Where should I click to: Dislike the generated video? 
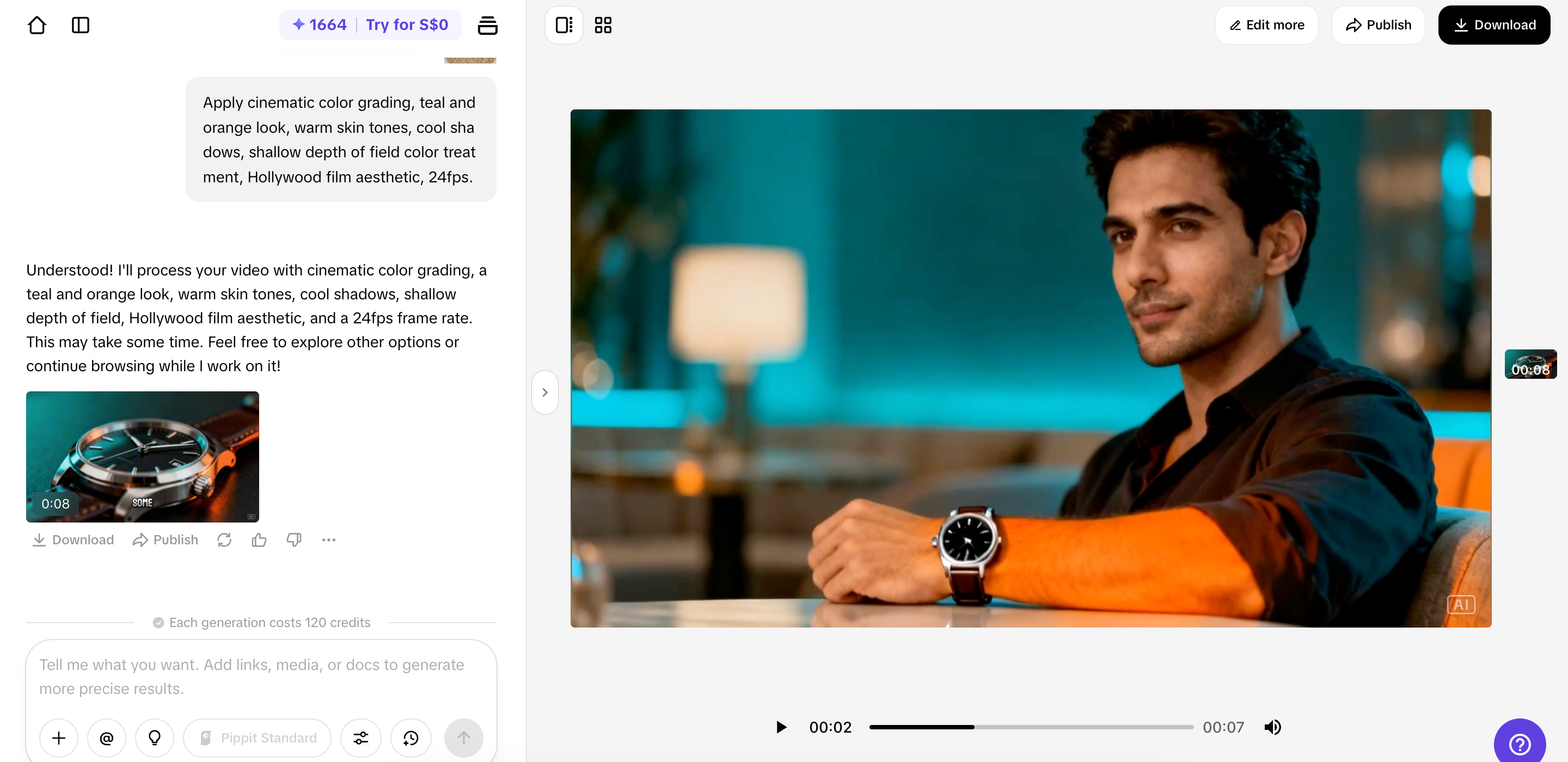click(294, 540)
